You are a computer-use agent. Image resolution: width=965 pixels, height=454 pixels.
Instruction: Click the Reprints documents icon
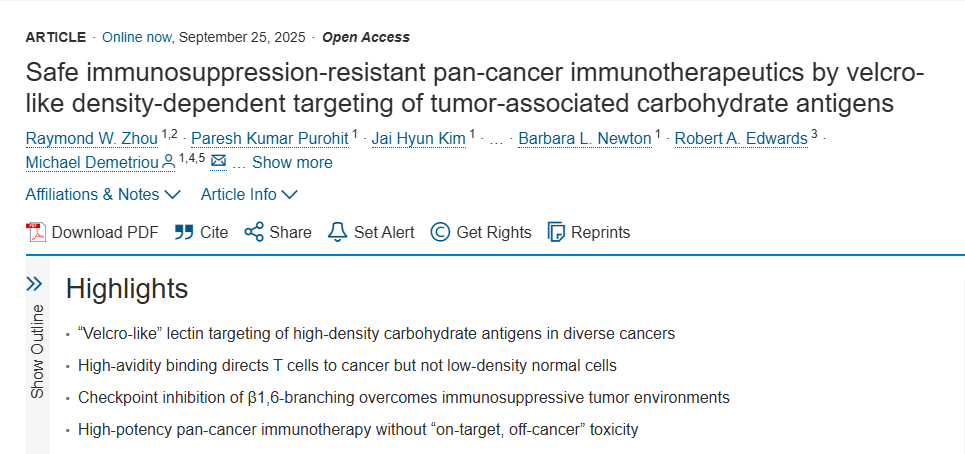click(x=557, y=232)
